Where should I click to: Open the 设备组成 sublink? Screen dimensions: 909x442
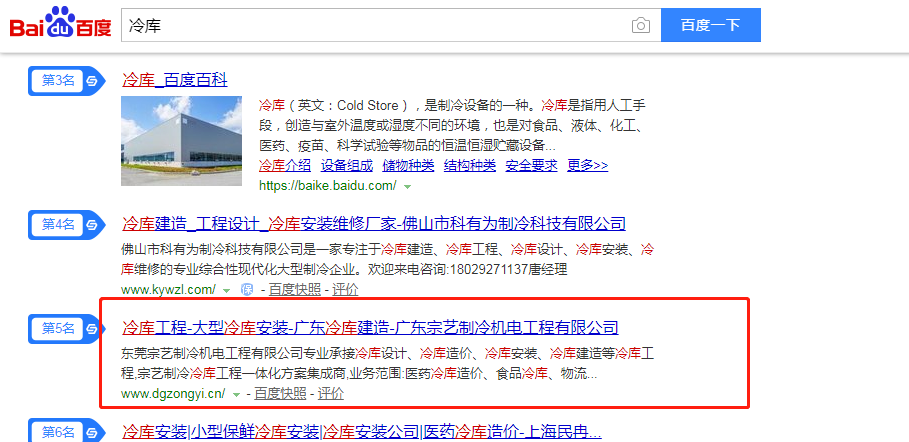(347, 165)
